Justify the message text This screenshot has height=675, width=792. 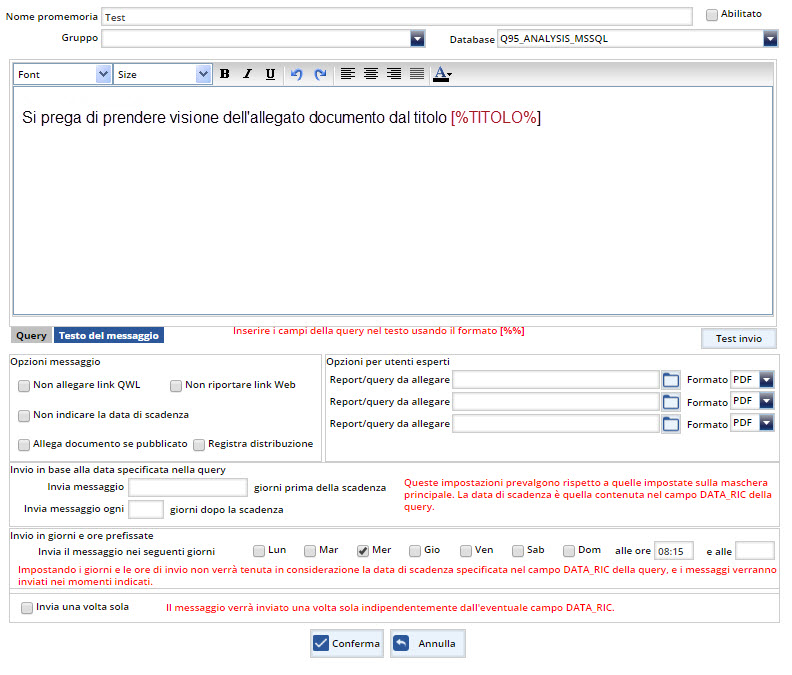coord(416,74)
